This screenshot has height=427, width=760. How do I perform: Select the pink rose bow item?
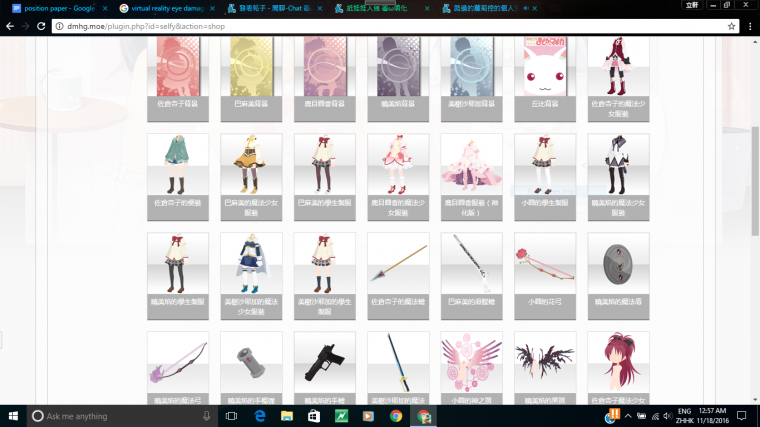(x=545, y=276)
